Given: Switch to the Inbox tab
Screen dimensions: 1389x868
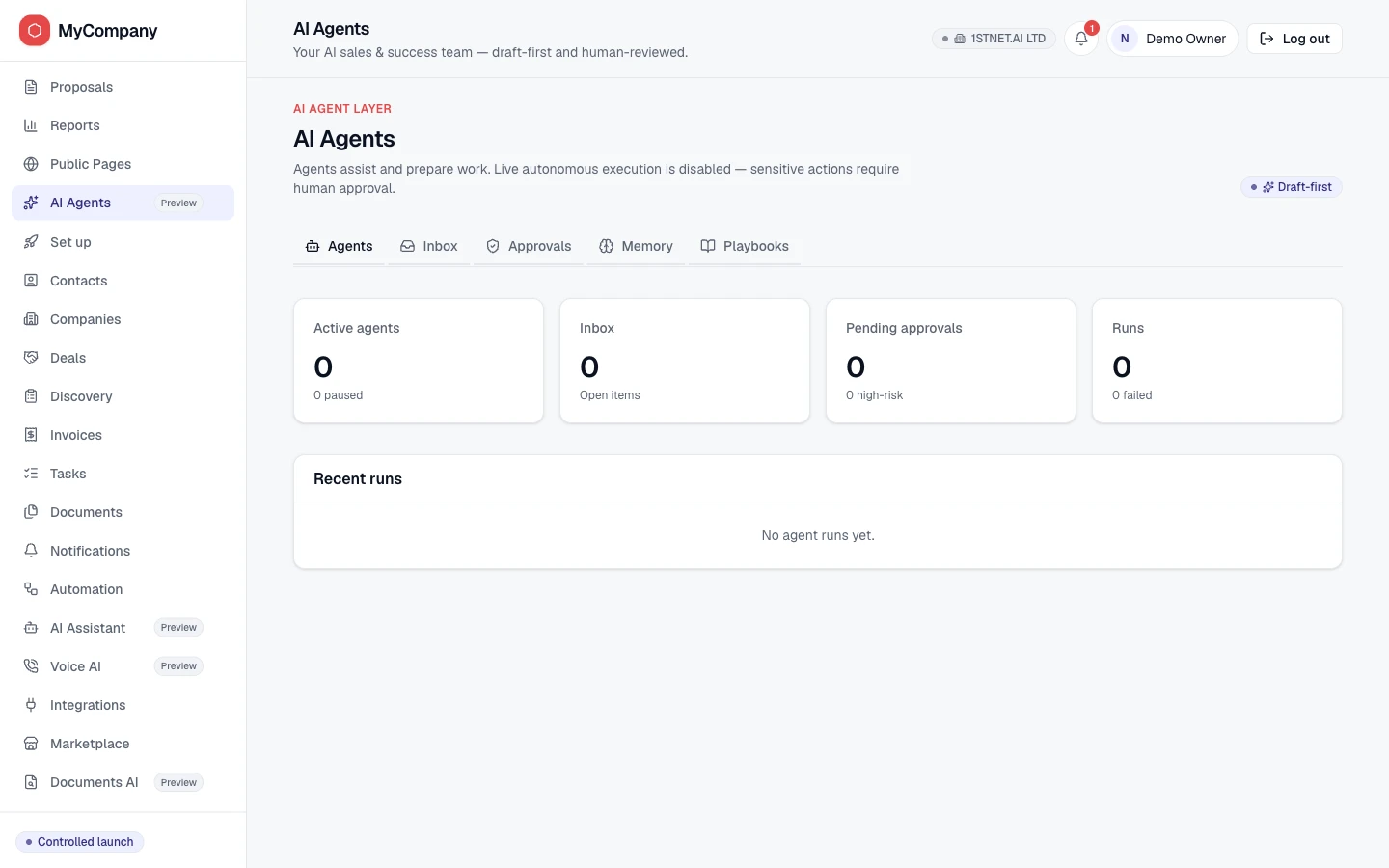Looking at the screenshot, I should point(429,246).
